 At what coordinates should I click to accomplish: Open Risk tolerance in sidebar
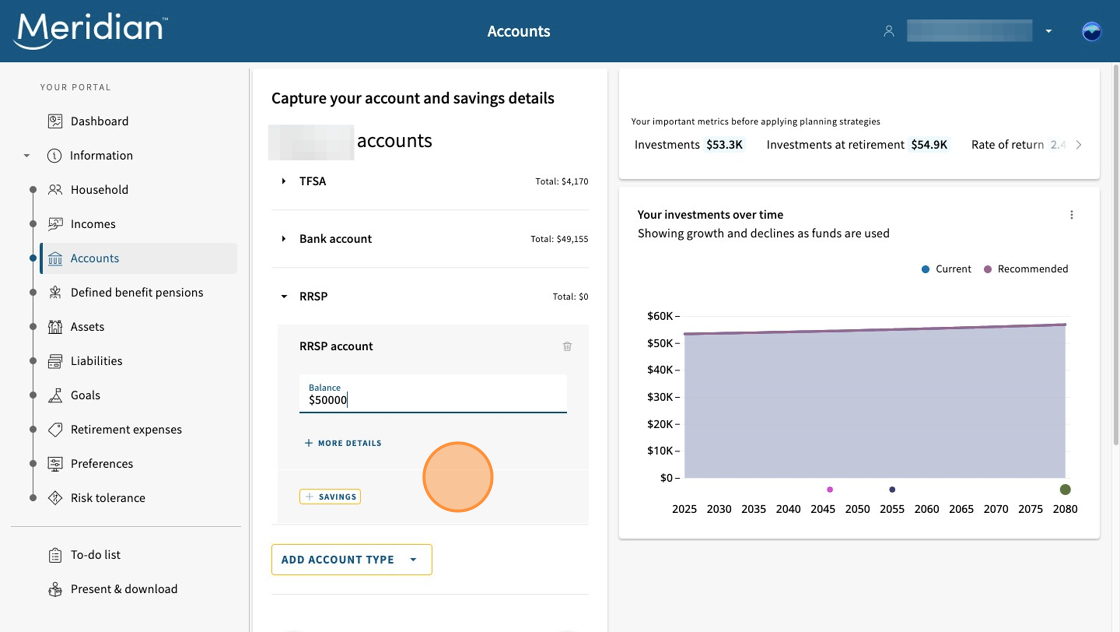coord(108,498)
